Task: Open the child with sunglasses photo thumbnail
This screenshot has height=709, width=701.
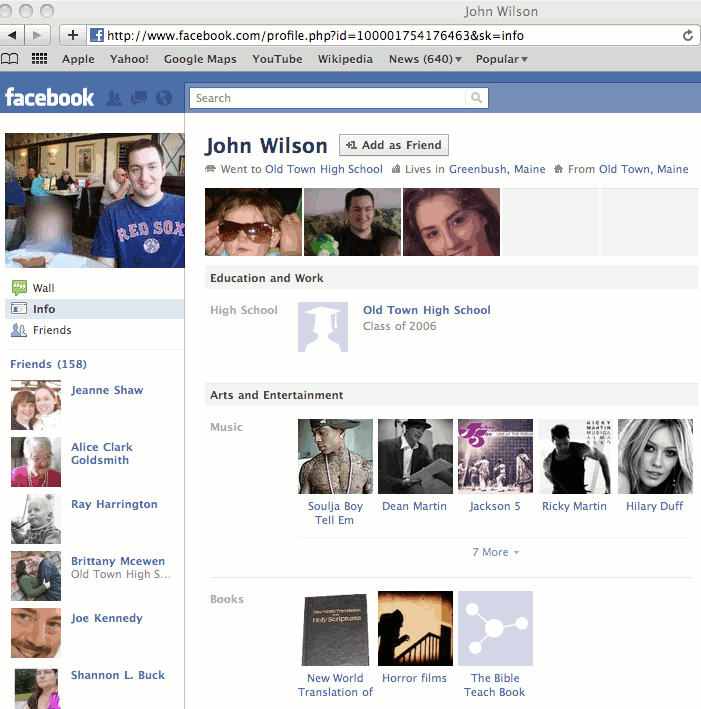Action: click(253, 222)
